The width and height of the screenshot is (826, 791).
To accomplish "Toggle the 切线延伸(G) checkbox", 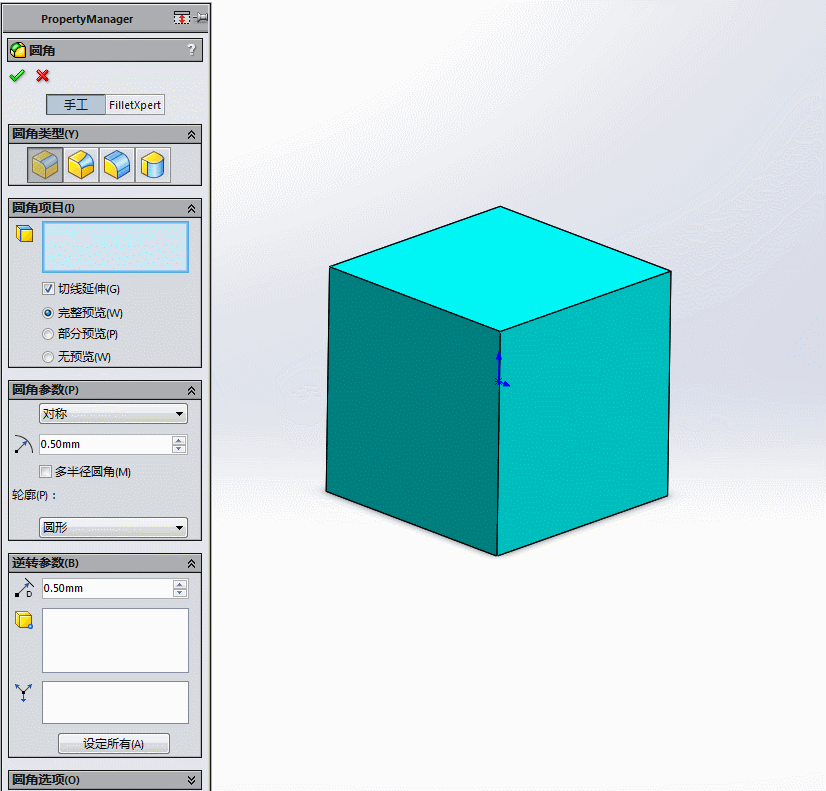I will pyautogui.click(x=48, y=289).
